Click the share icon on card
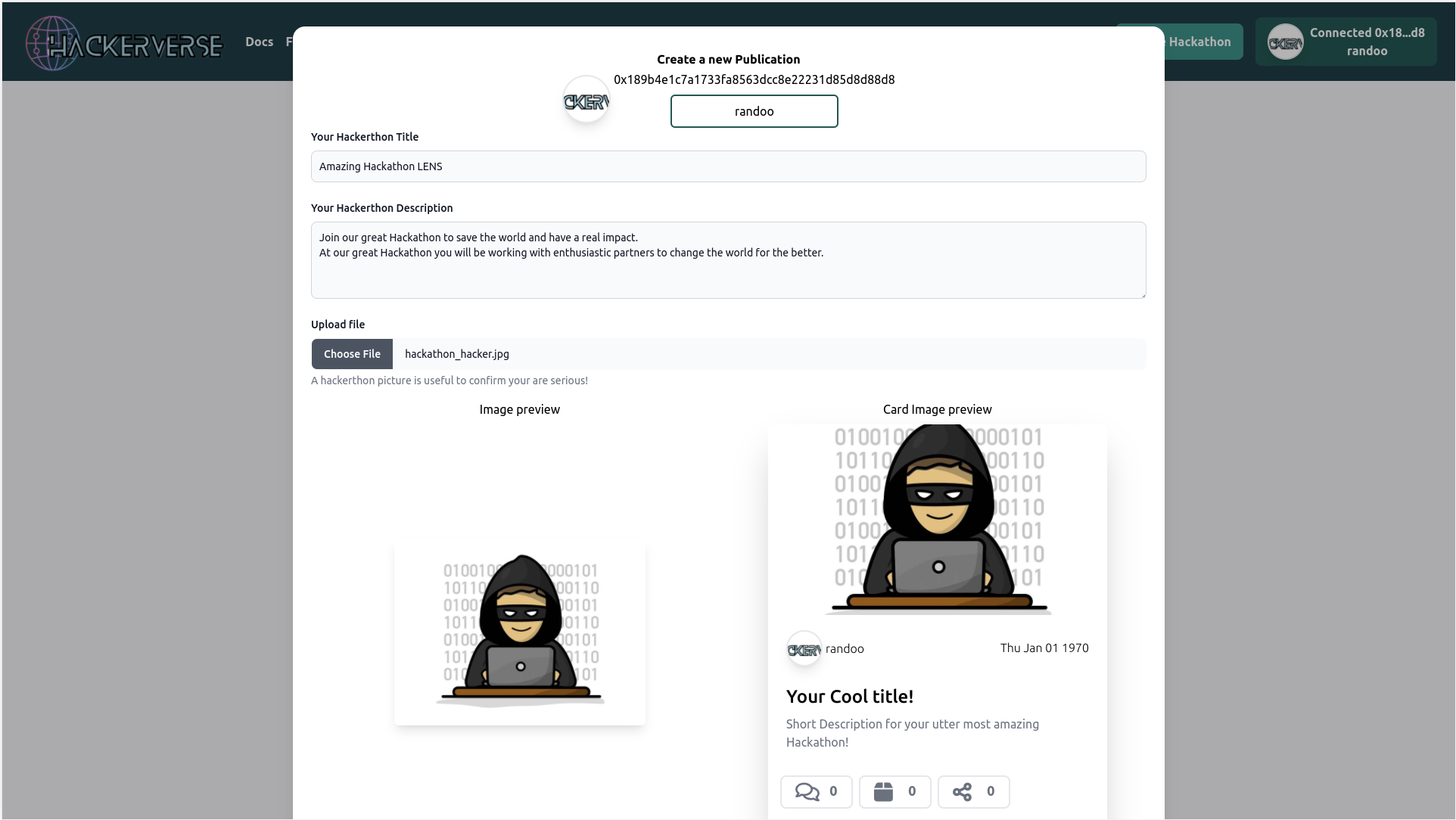Viewport: 1456px width, 820px height. [x=962, y=792]
